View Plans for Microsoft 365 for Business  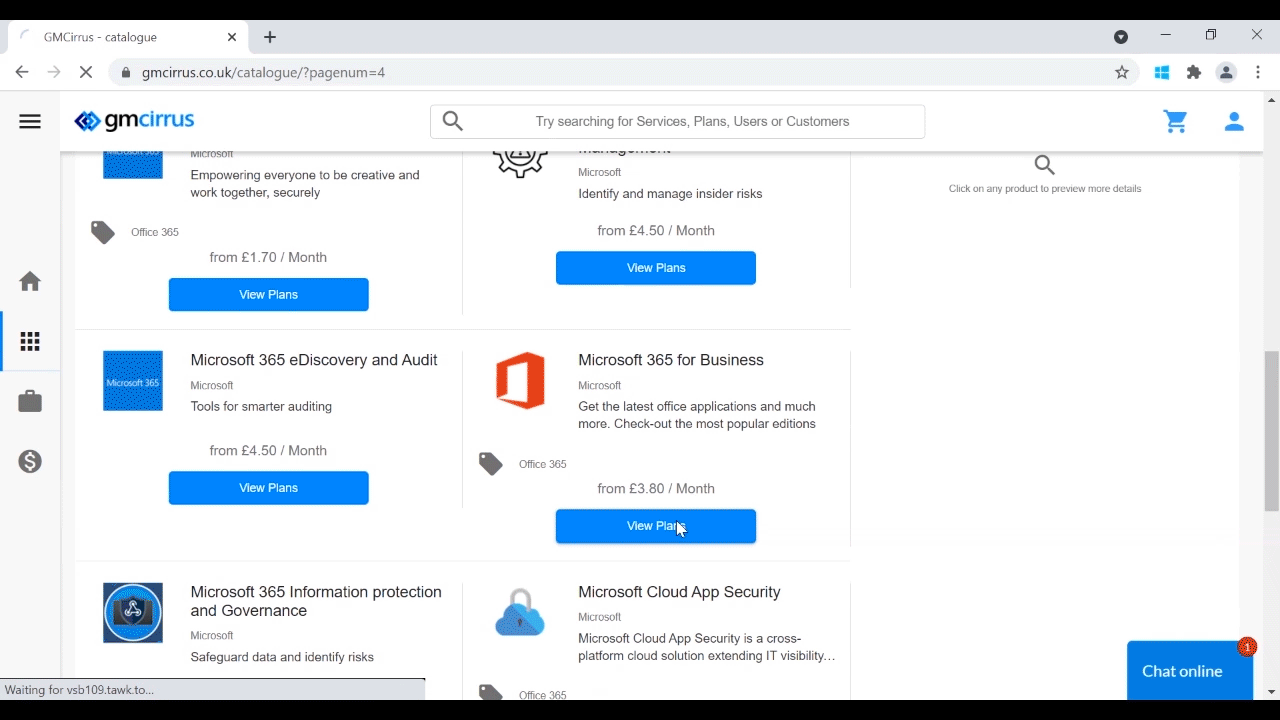pyautogui.click(x=655, y=526)
